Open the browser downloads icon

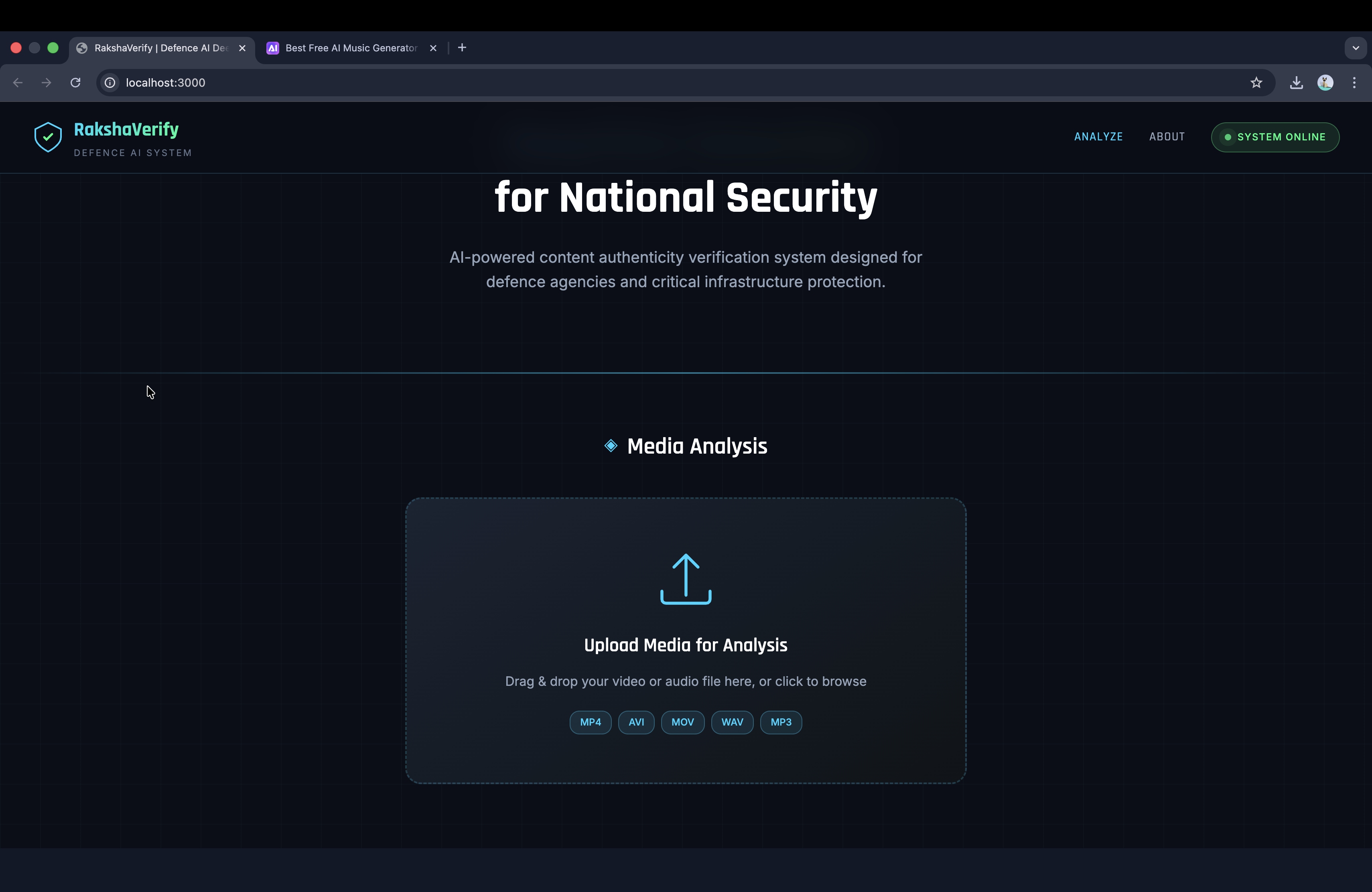coord(1296,82)
